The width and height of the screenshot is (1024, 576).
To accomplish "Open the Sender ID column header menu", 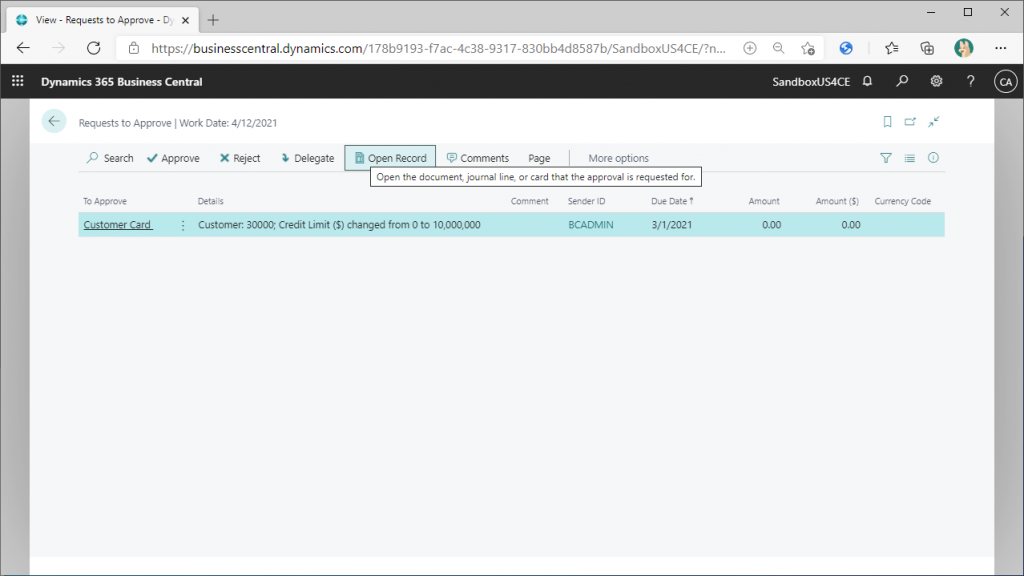I will [586, 201].
